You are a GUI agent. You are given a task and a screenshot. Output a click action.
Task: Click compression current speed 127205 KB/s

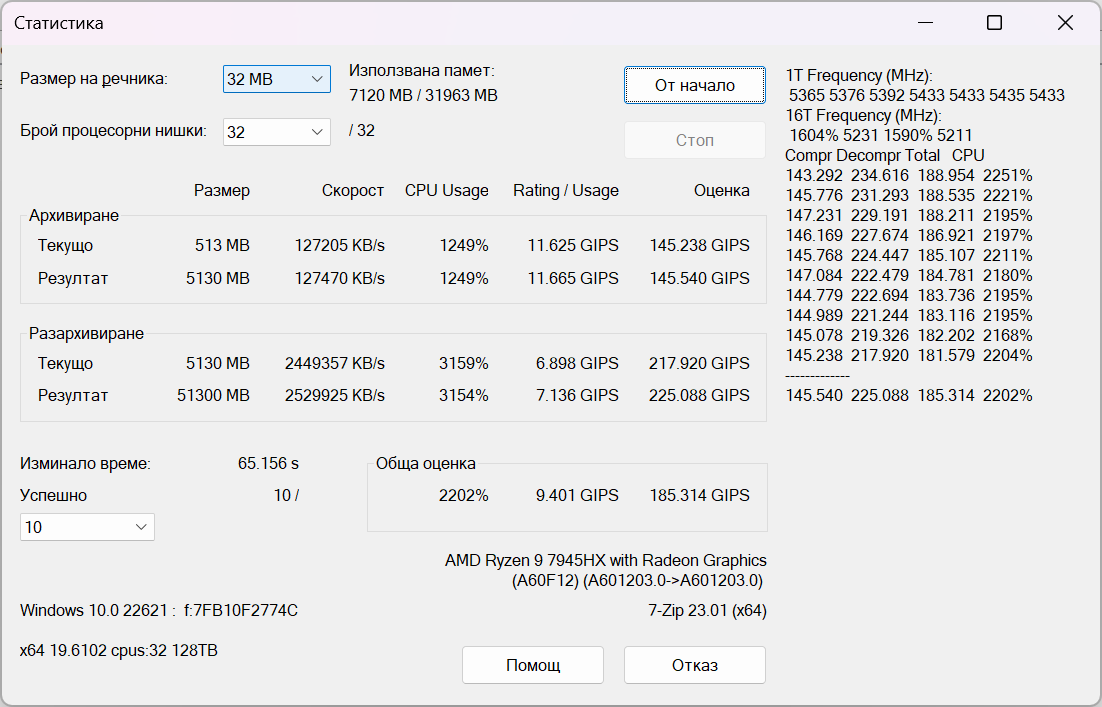click(x=339, y=245)
